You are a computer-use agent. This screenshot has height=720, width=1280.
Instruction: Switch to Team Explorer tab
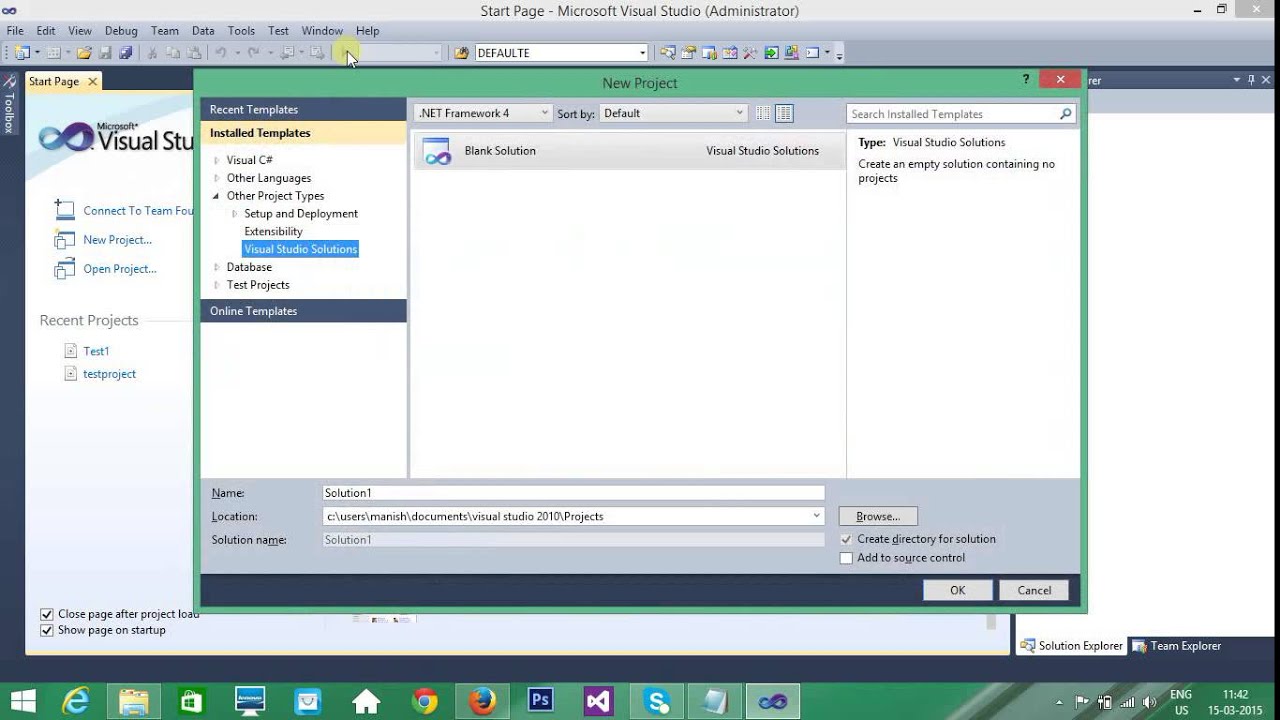click(x=1177, y=646)
